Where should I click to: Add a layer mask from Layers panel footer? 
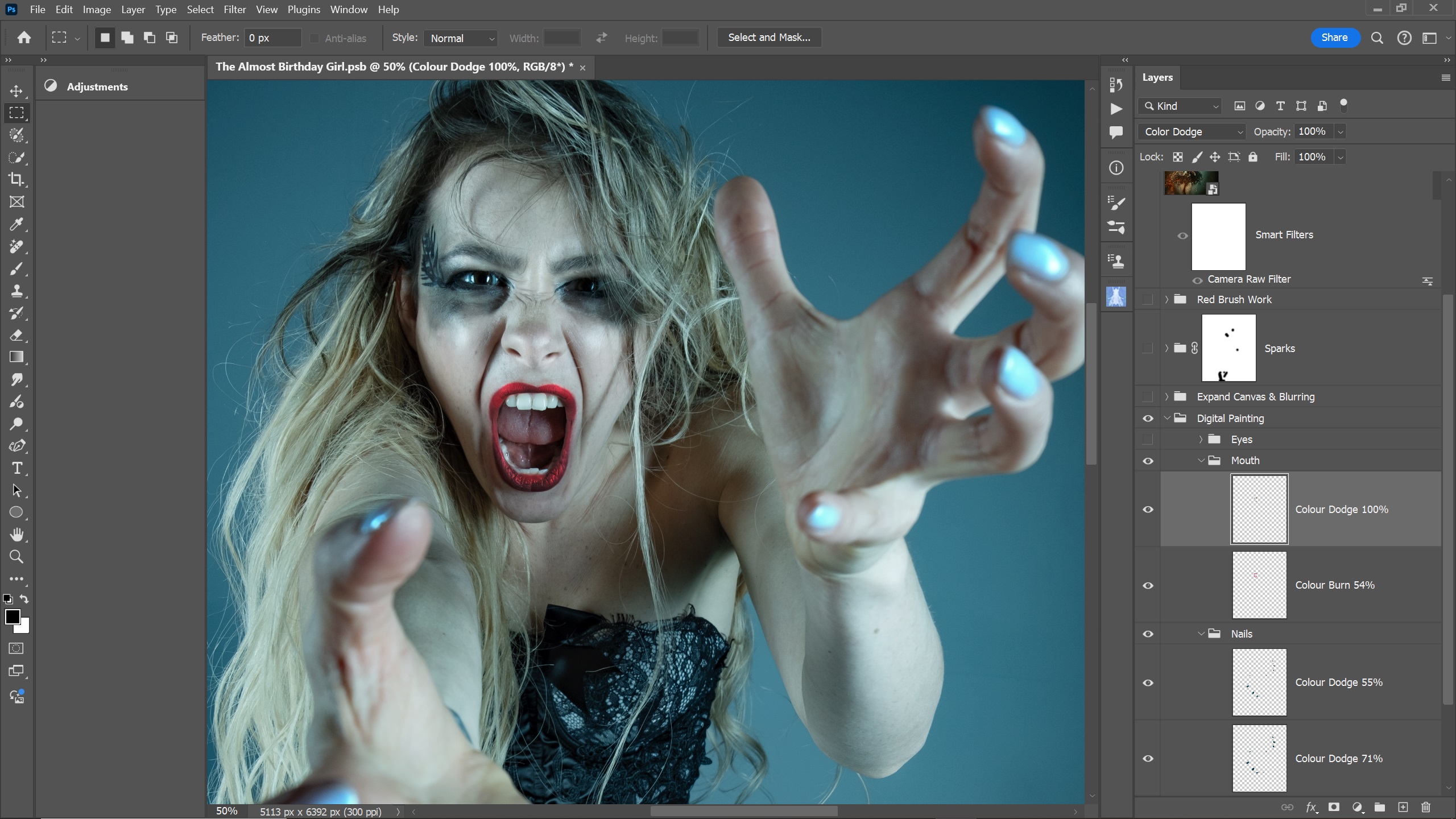[1334, 807]
